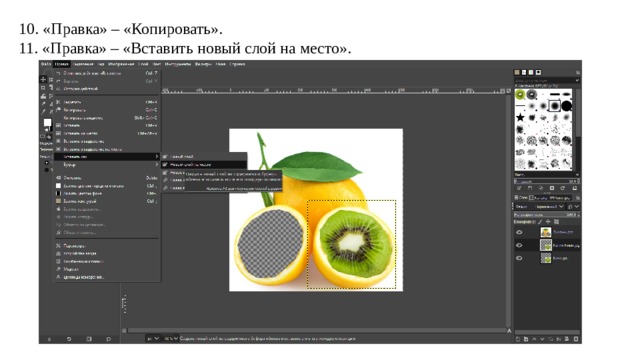Click the layers panel configure tab icon

[578, 198]
